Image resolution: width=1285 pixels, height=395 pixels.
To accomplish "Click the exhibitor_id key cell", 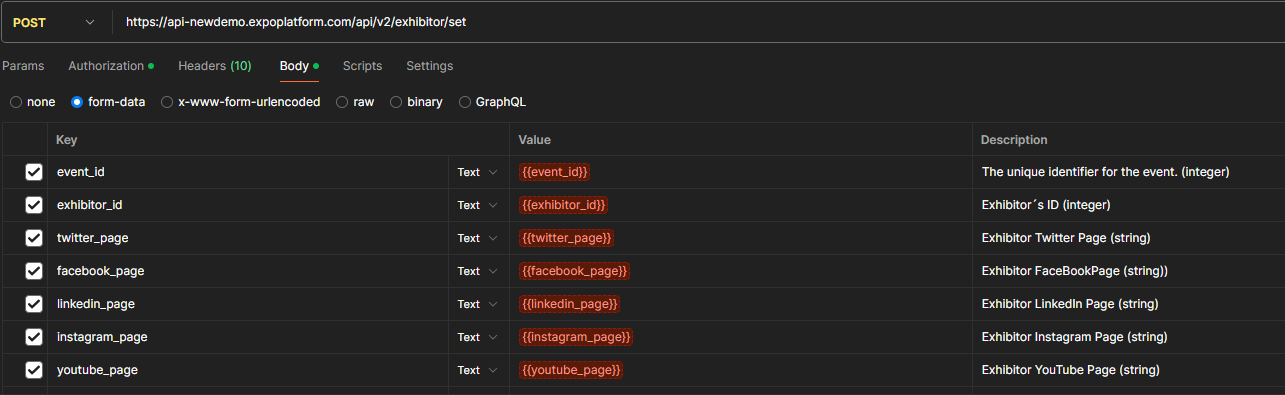I will (x=248, y=205).
